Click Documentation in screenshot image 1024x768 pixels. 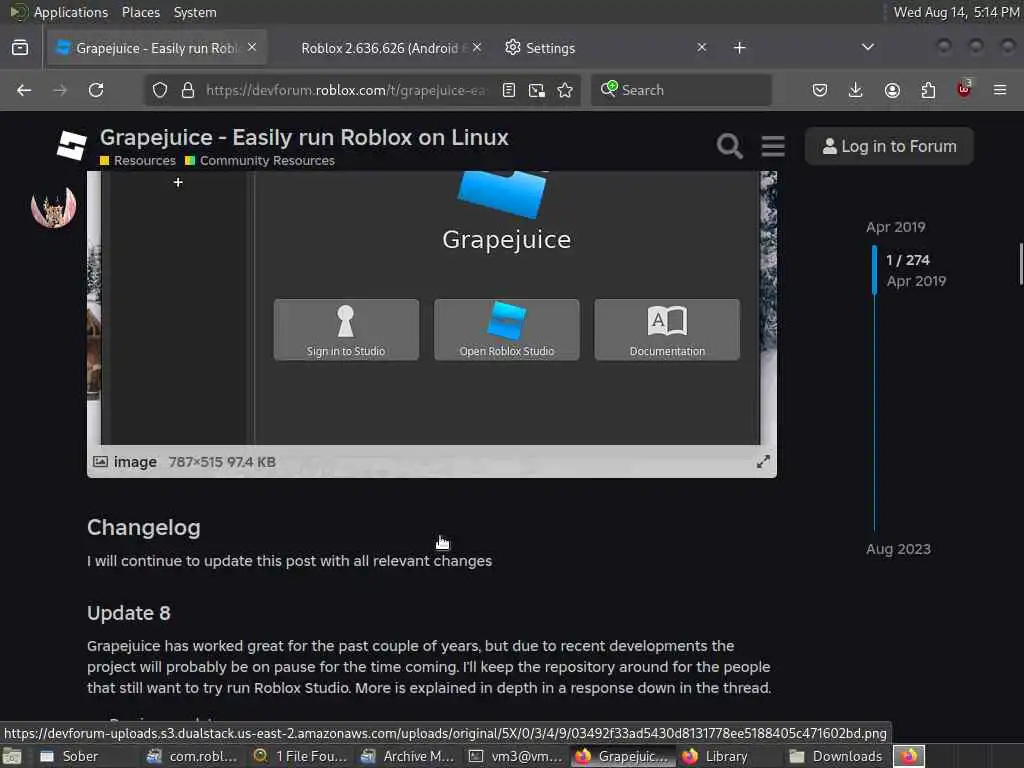coord(667,330)
